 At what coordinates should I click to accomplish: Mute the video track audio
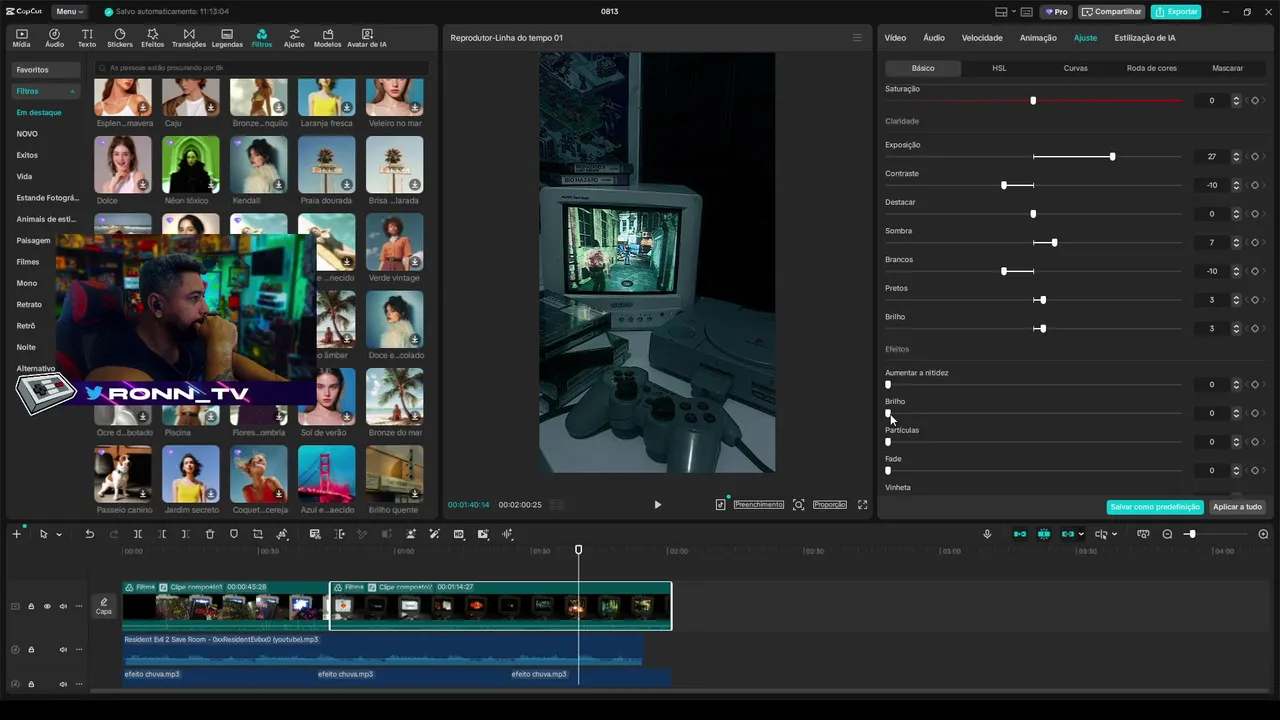point(63,606)
